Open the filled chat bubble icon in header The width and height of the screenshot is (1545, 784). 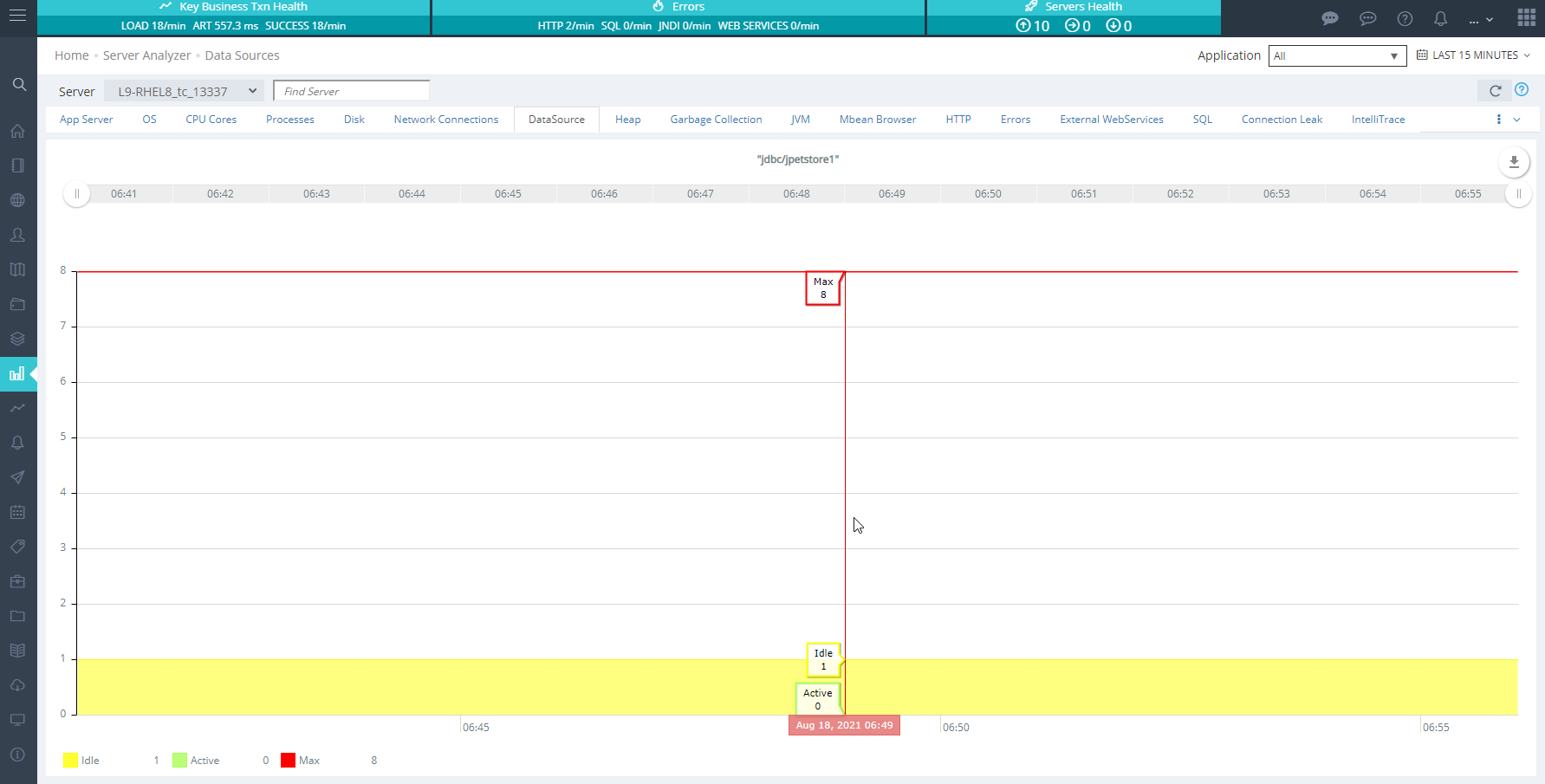1330,18
